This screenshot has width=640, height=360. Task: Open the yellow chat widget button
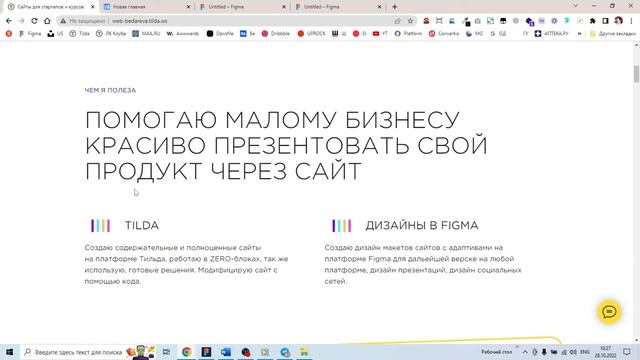[x=609, y=312]
